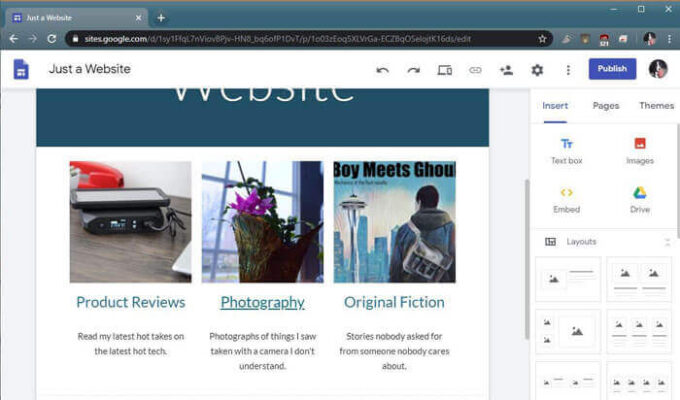This screenshot has width=680, height=400.
Task: Open the Google account avatar
Action: pos(658,69)
